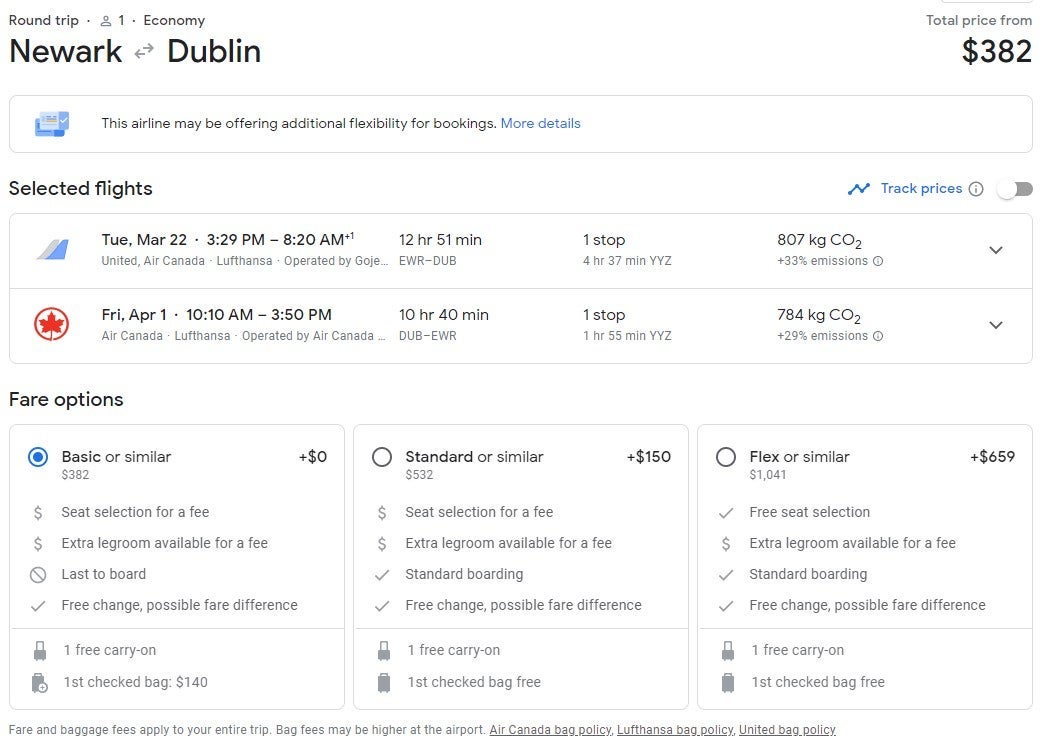Click dollar icon for Basic extra legroom
Image resolution: width=1045 pixels, height=747 pixels.
point(38,544)
